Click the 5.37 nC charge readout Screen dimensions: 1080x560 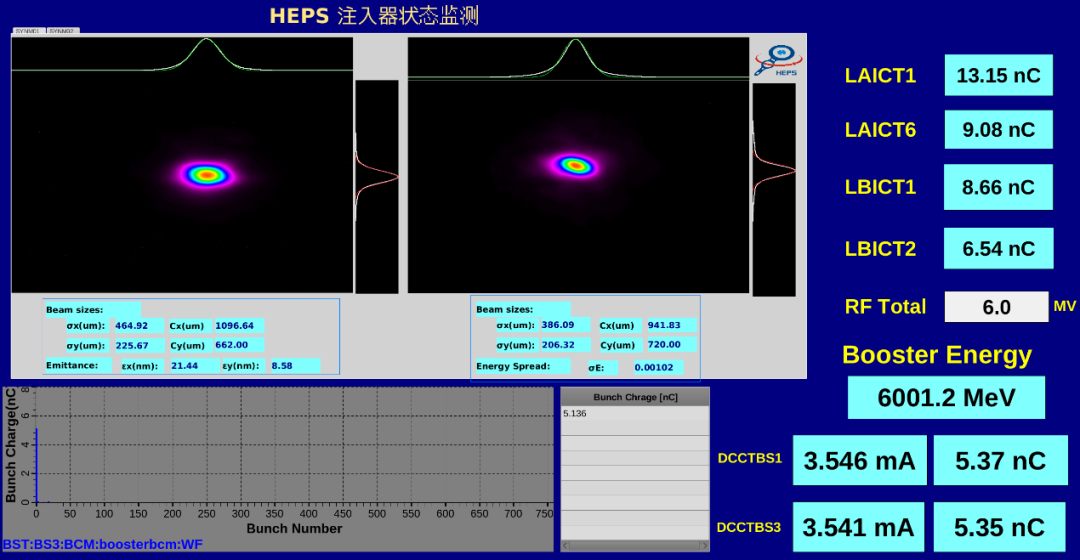tap(1000, 460)
